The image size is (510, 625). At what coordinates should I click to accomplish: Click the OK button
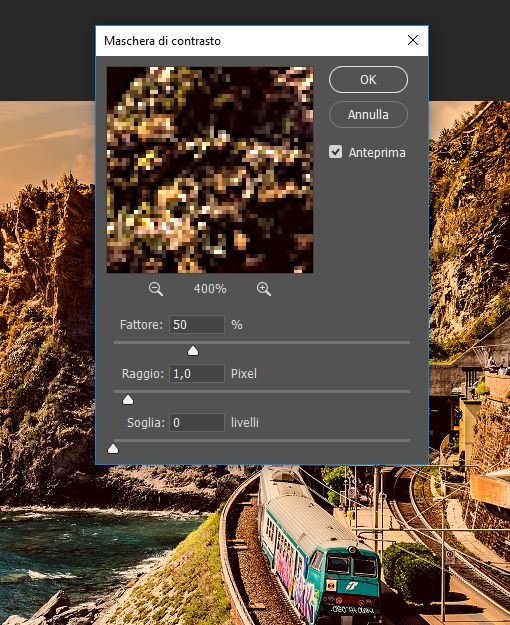point(368,80)
